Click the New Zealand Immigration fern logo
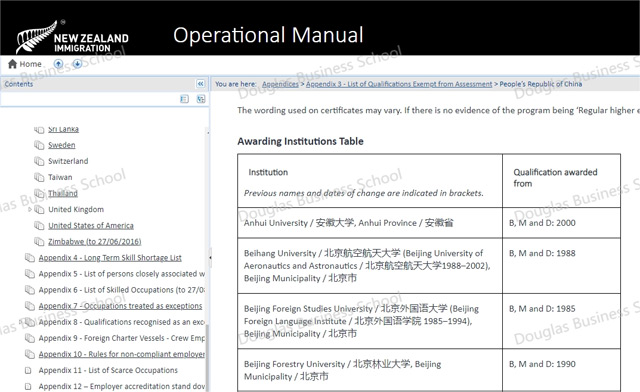Viewport: 640px width, 392px height. tap(73, 37)
